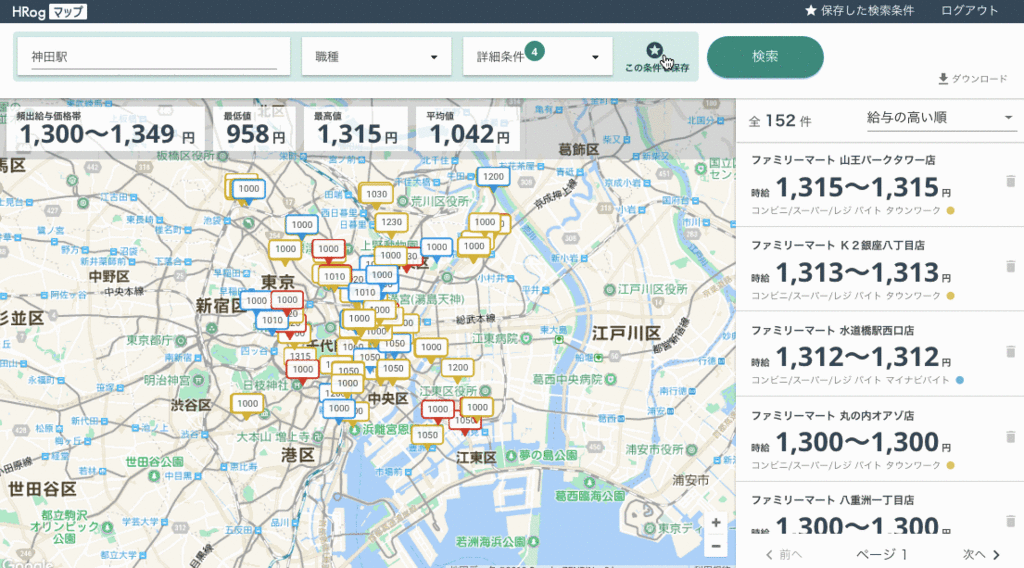Click the HRog マップ logo
The height and width of the screenshot is (568, 1024).
pos(49,11)
